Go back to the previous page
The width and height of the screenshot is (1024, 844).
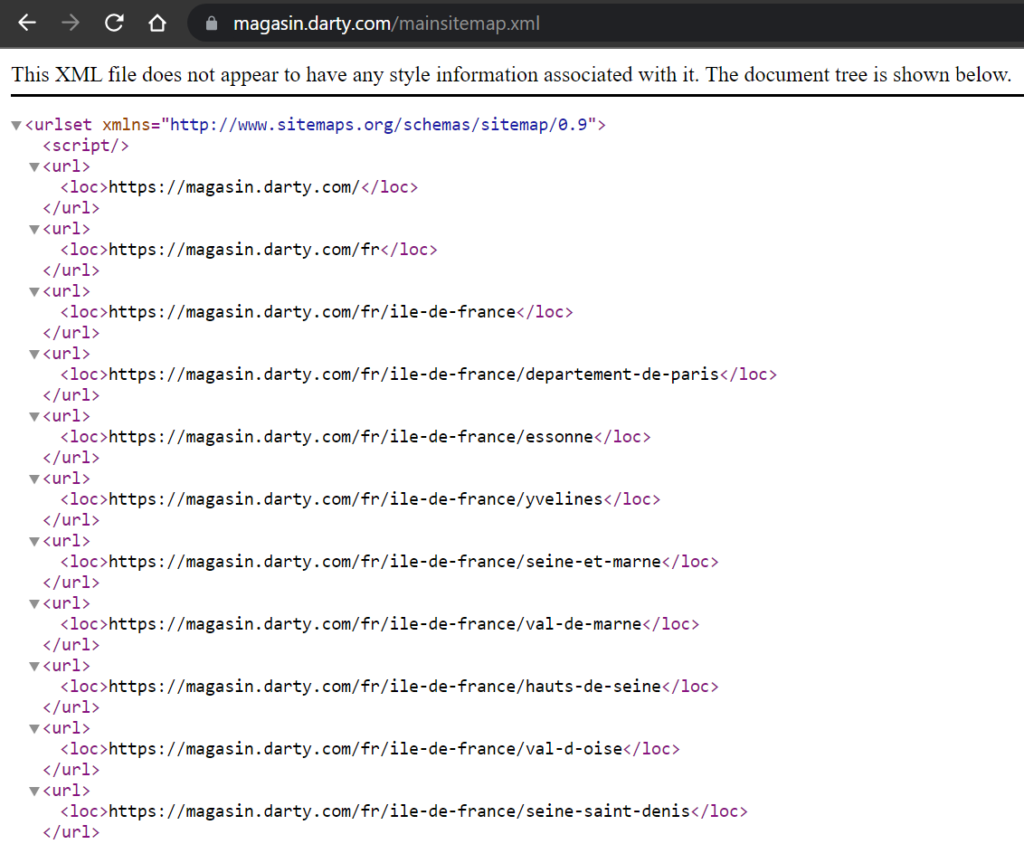tap(27, 24)
